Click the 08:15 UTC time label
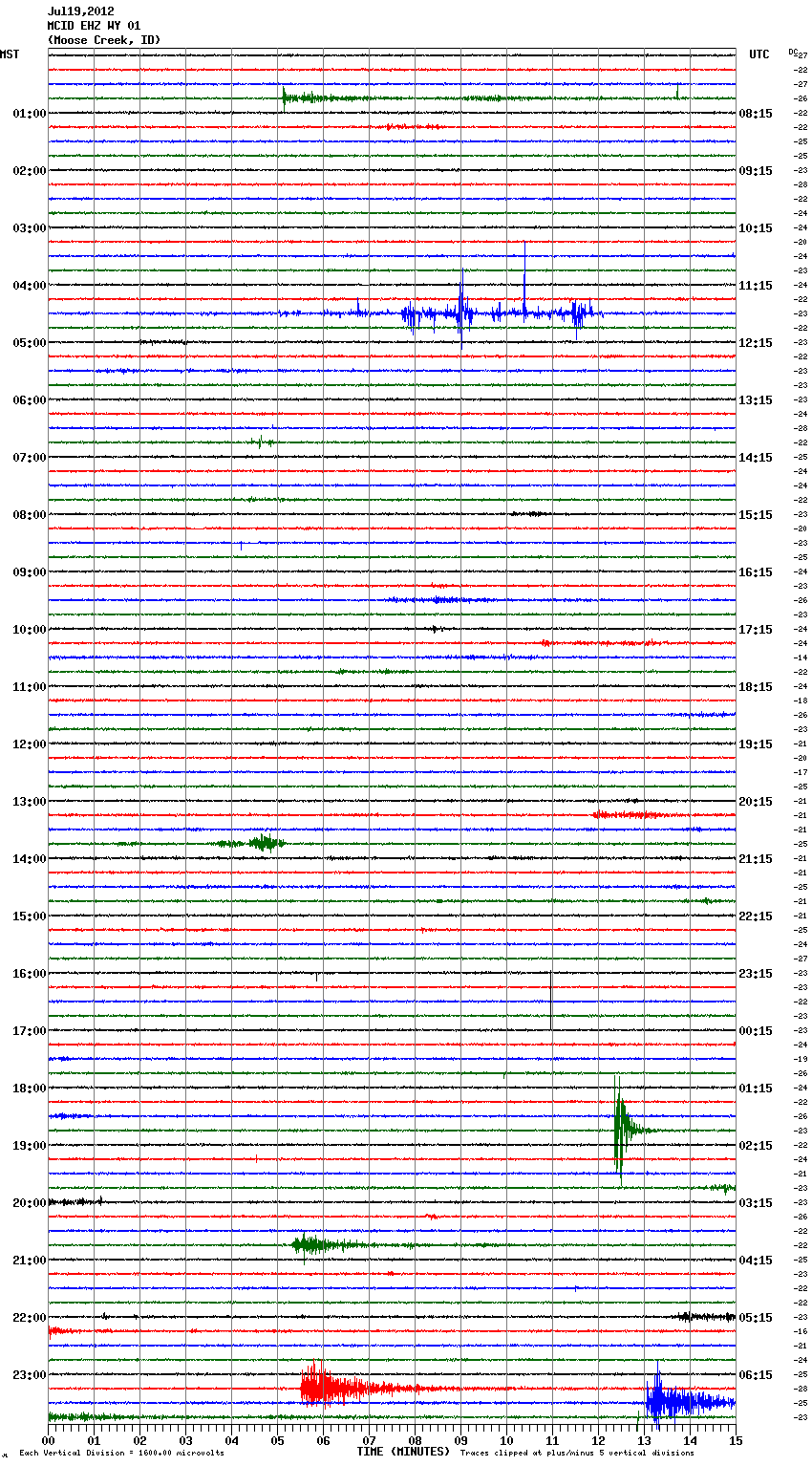This screenshot has height=1466, width=812. tap(756, 114)
